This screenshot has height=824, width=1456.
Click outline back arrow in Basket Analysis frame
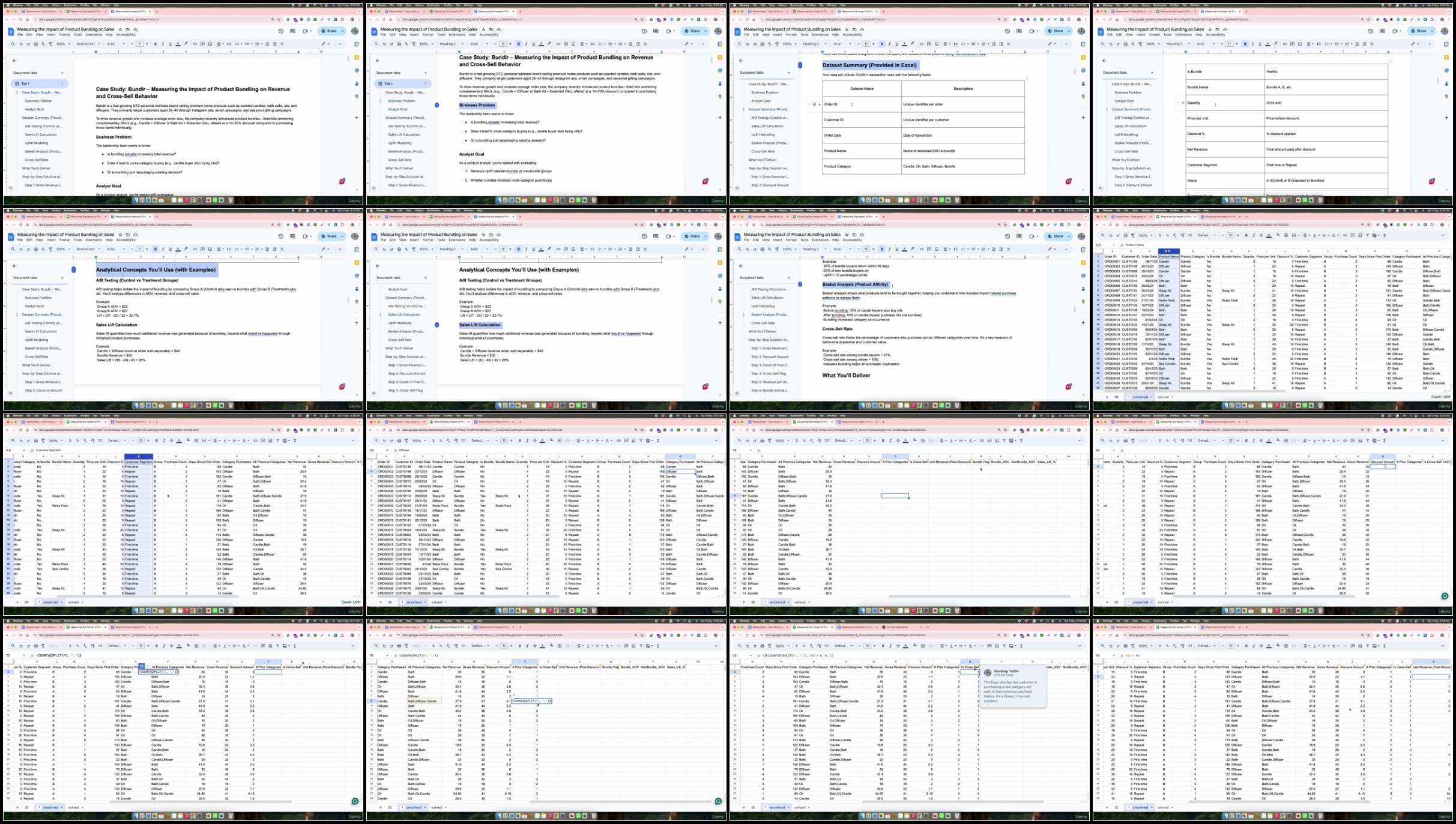pos(741,266)
